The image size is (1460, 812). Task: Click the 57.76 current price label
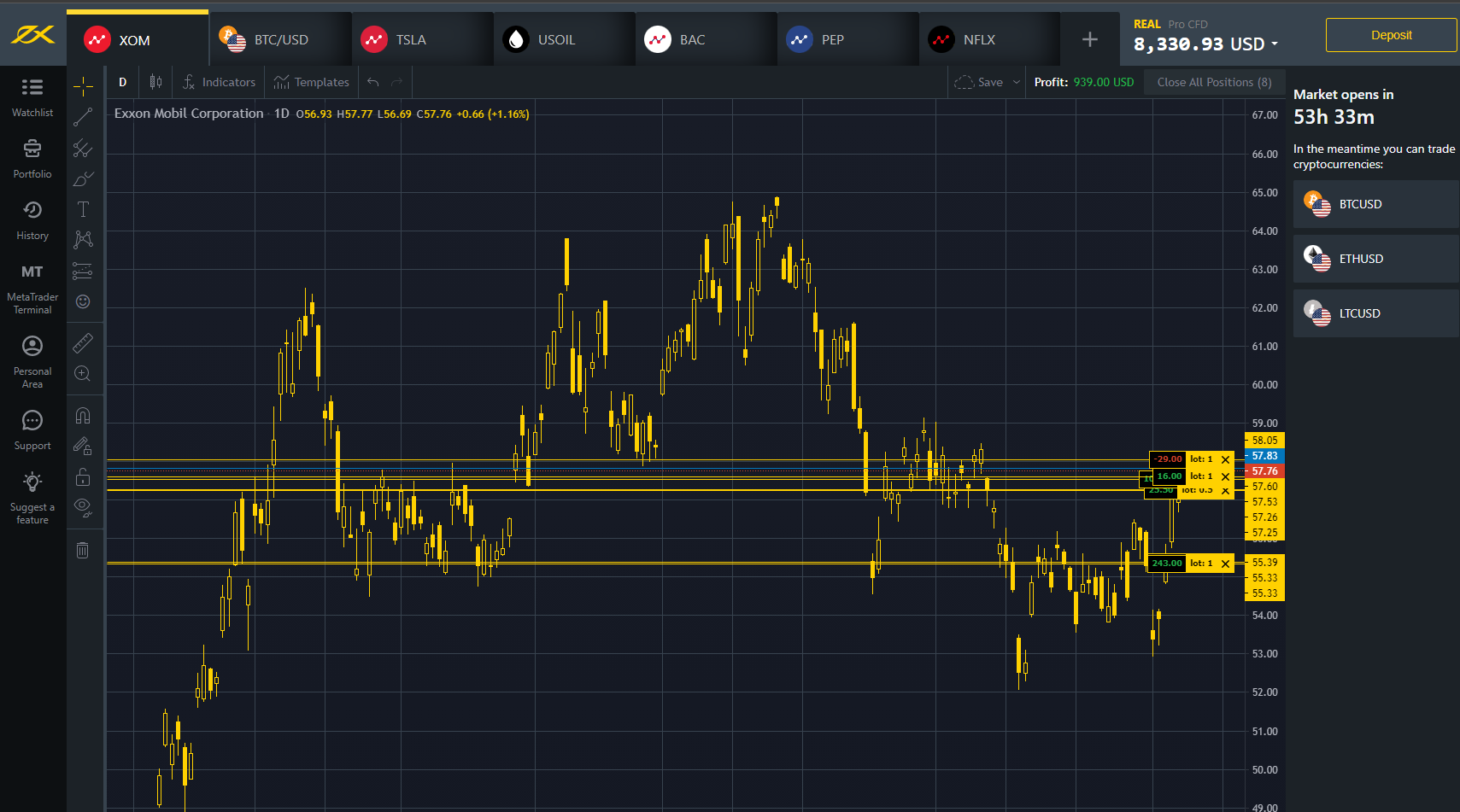click(x=1265, y=471)
